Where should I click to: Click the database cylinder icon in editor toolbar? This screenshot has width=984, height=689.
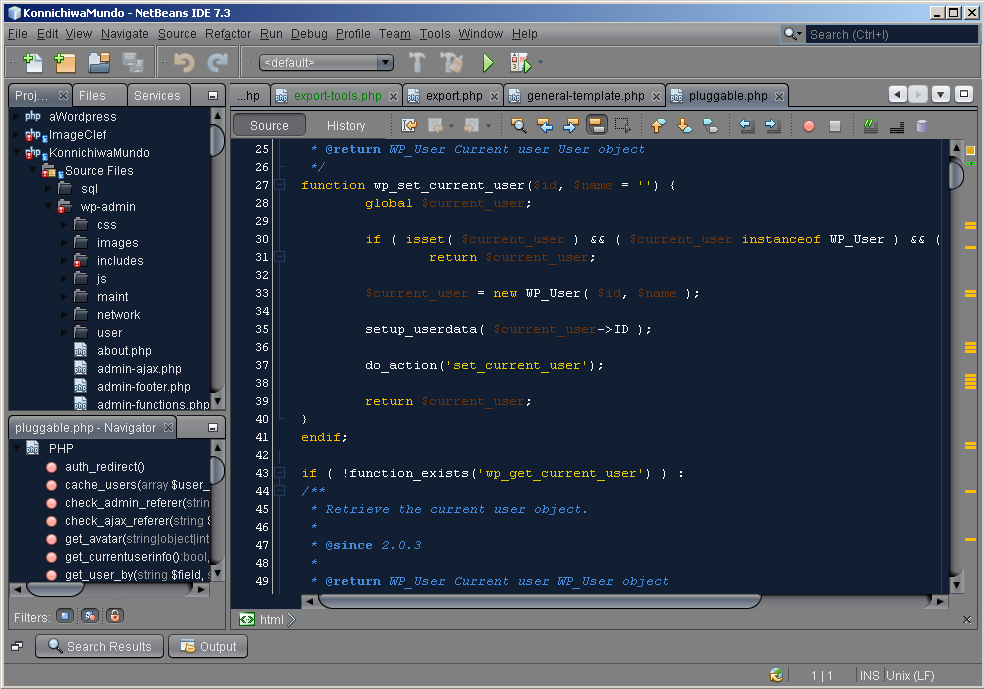coord(922,126)
